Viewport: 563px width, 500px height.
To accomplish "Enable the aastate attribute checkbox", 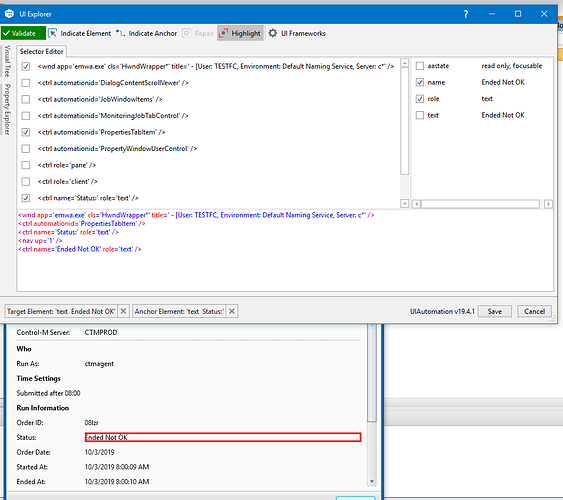I will [420, 66].
